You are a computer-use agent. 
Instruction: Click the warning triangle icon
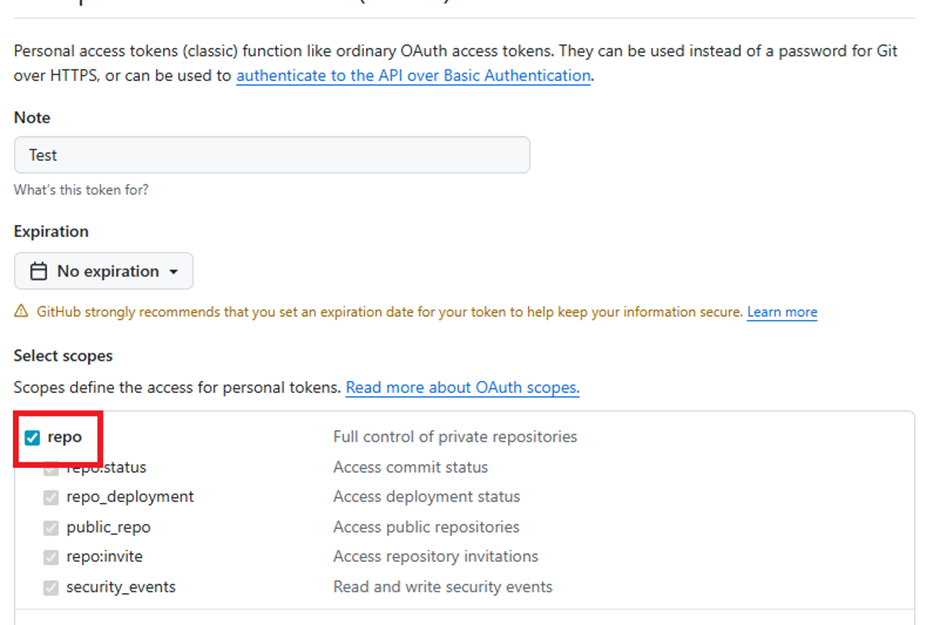[x=22, y=311]
